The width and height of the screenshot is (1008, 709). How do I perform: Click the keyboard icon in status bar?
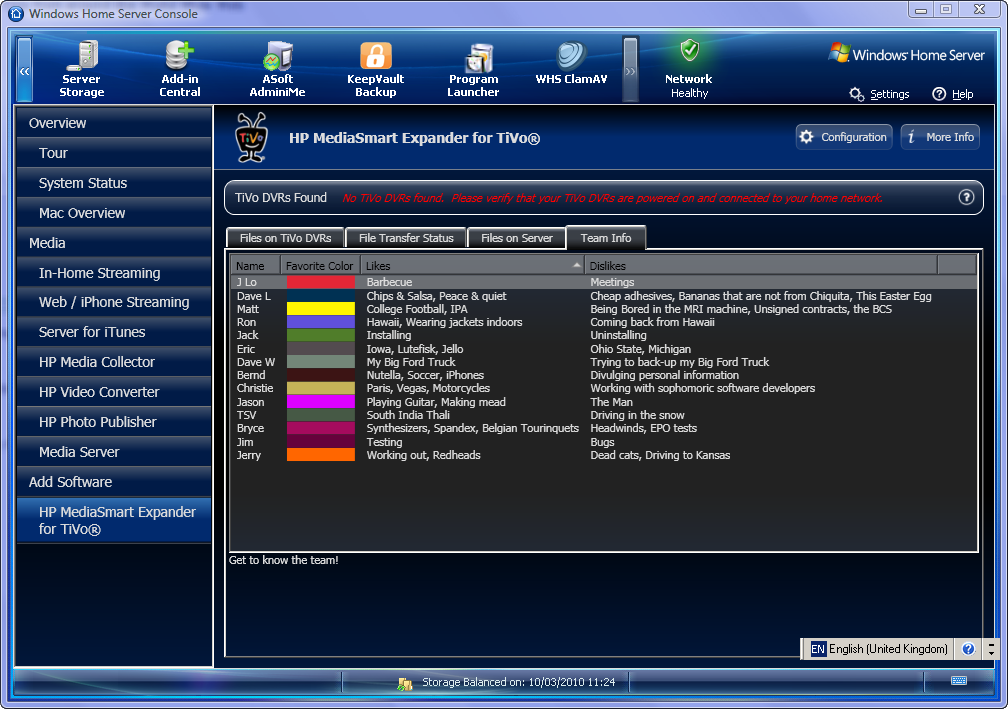point(958,681)
